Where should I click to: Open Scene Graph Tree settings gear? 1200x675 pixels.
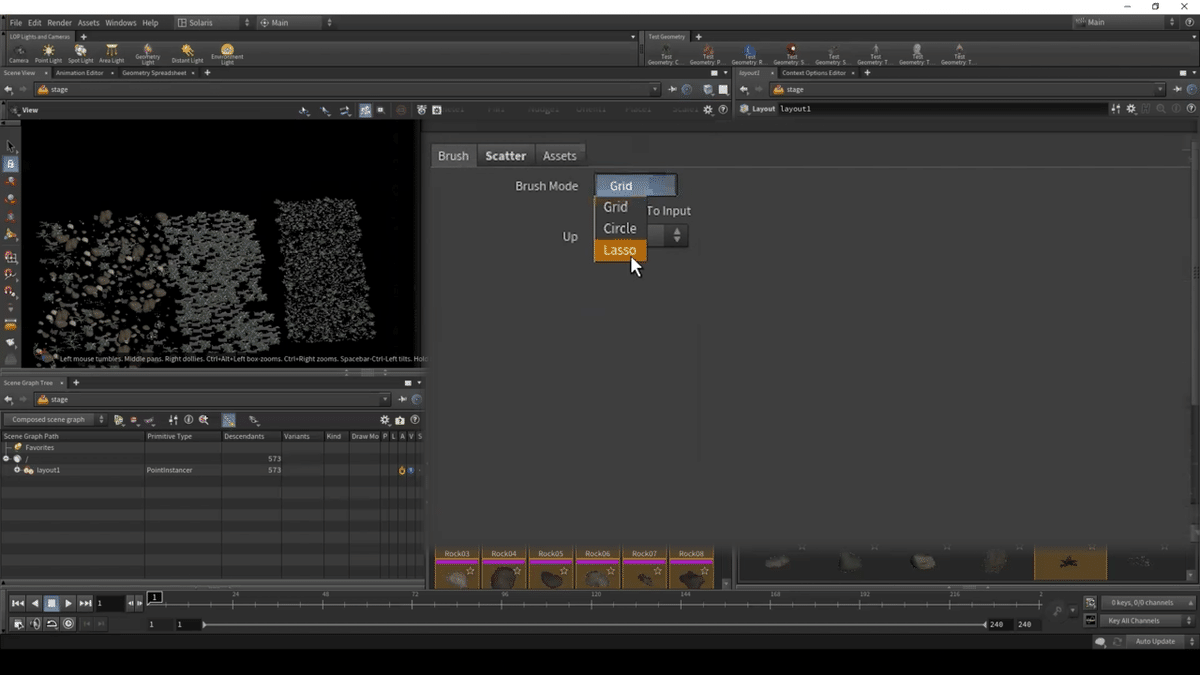tap(384, 420)
